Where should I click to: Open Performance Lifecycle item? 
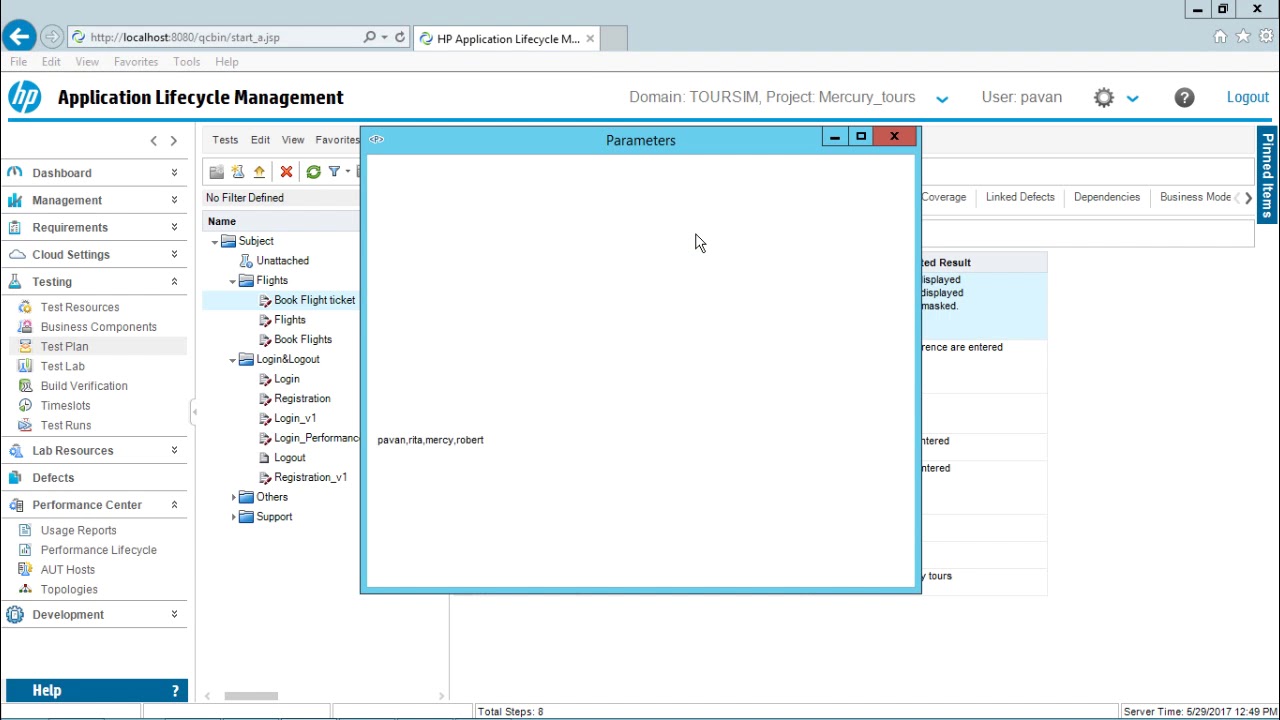point(98,550)
